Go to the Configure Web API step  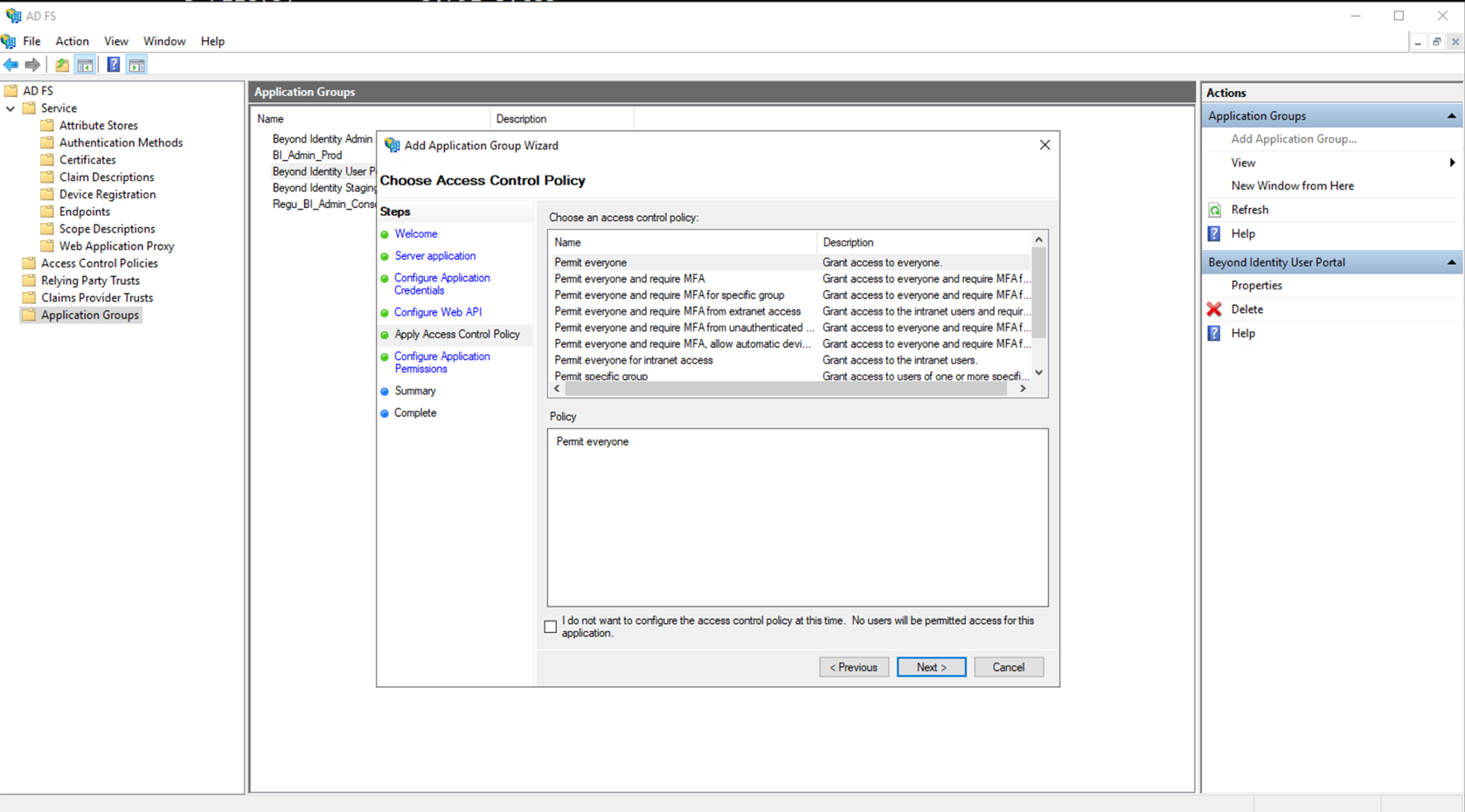pos(437,312)
